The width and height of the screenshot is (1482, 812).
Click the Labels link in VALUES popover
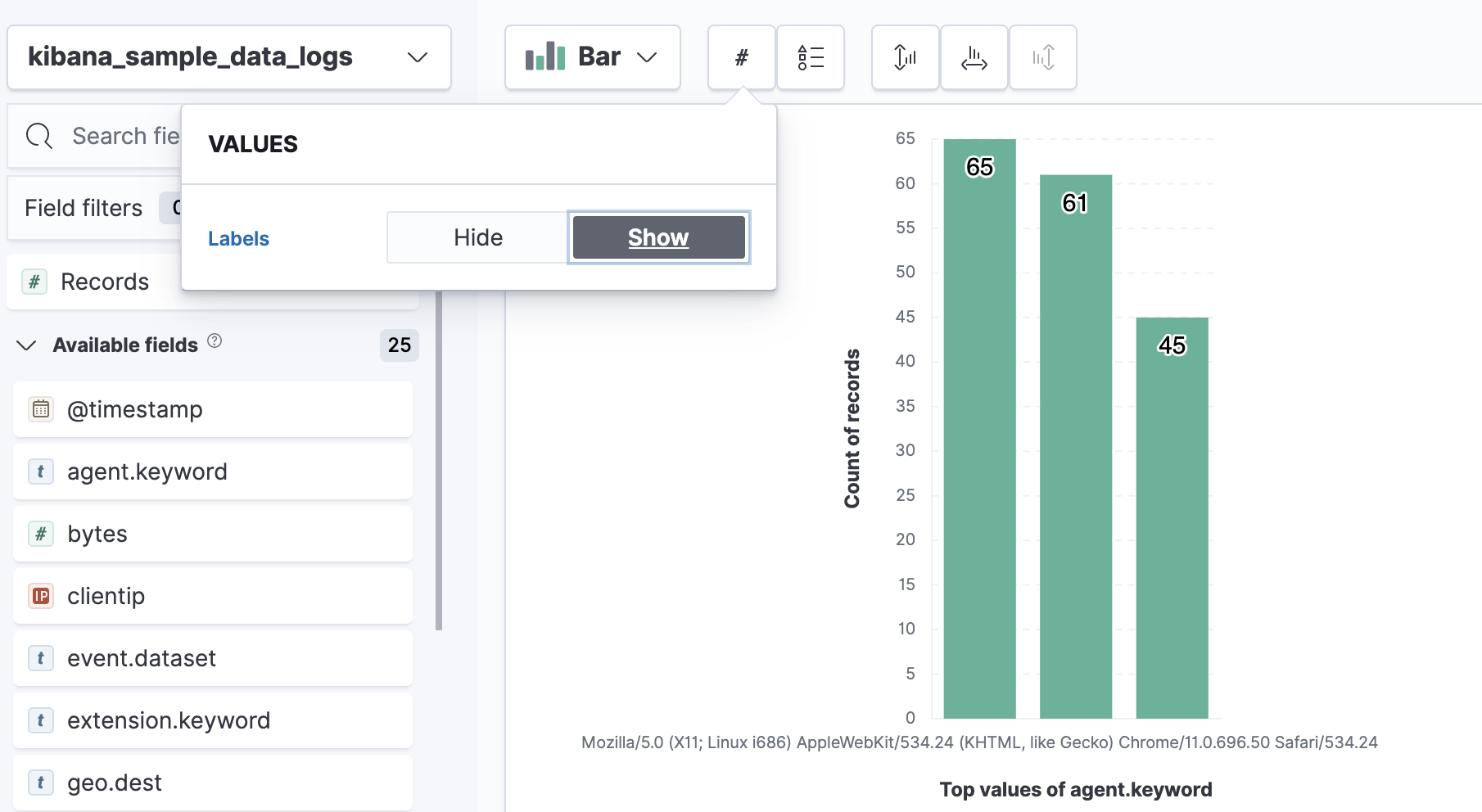pos(238,238)
